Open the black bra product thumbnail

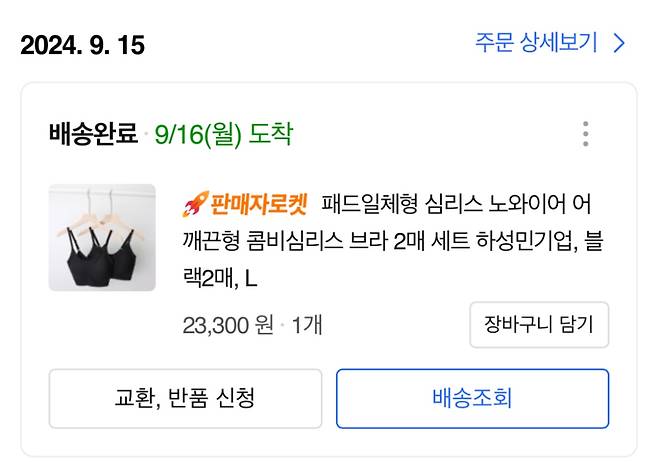102,238
